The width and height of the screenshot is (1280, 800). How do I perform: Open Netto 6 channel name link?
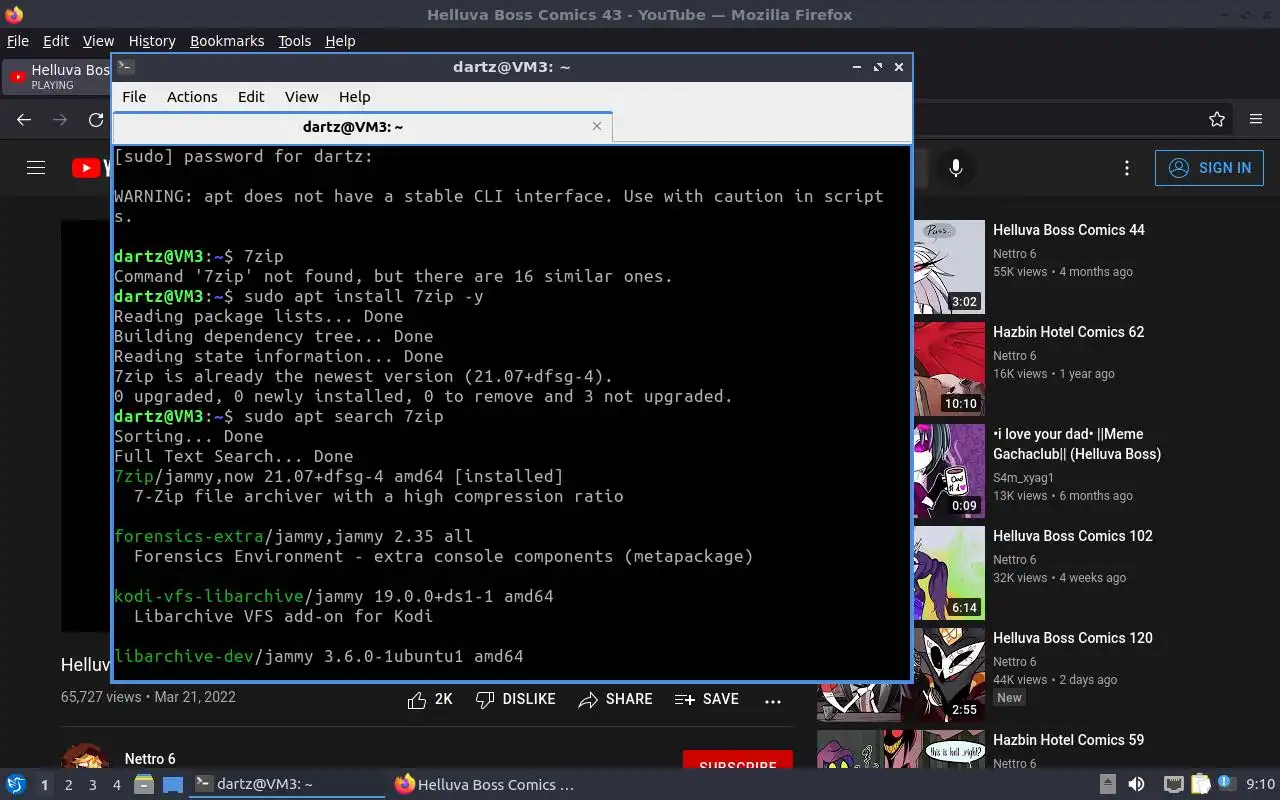(150, 759)
